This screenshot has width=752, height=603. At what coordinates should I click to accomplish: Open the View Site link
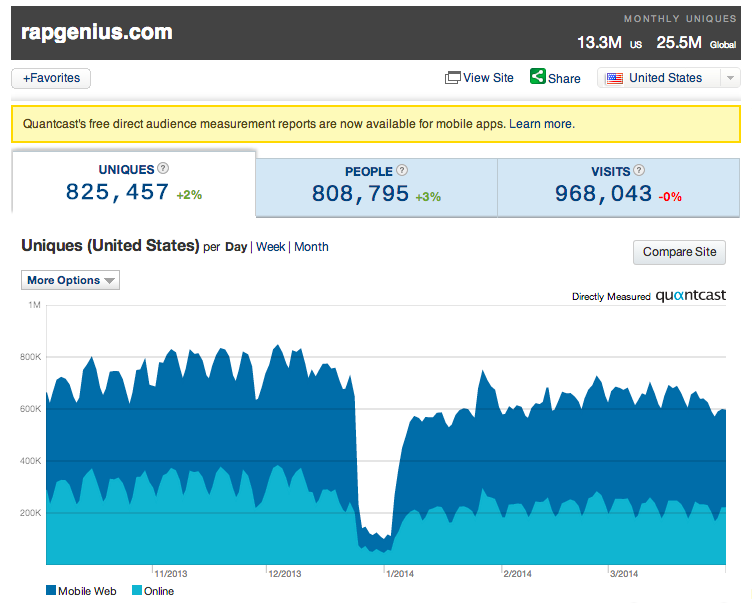[488, 78]
